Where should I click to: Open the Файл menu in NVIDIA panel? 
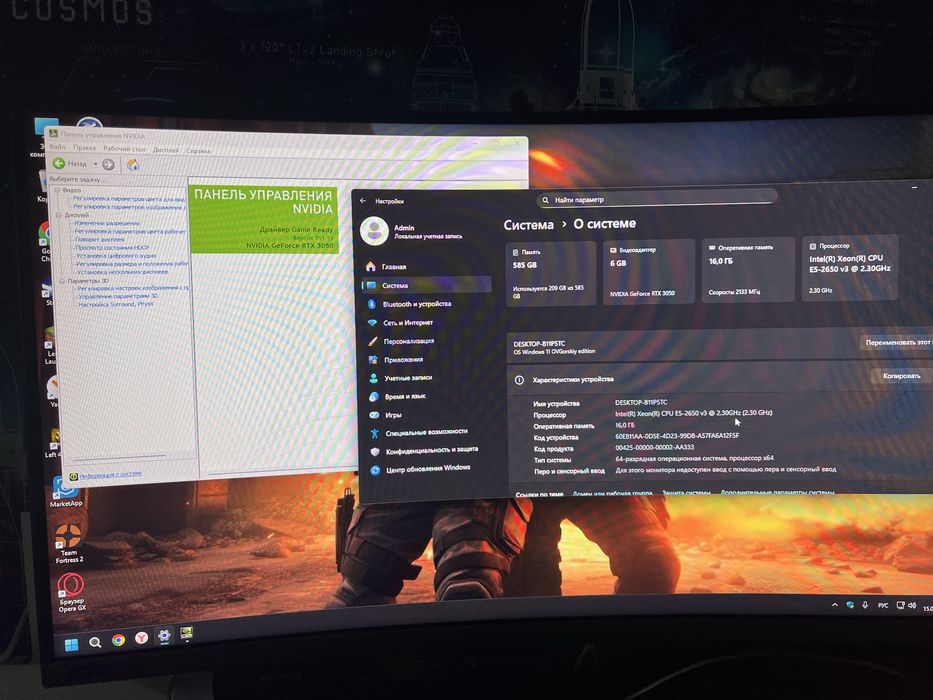(58, 147)
